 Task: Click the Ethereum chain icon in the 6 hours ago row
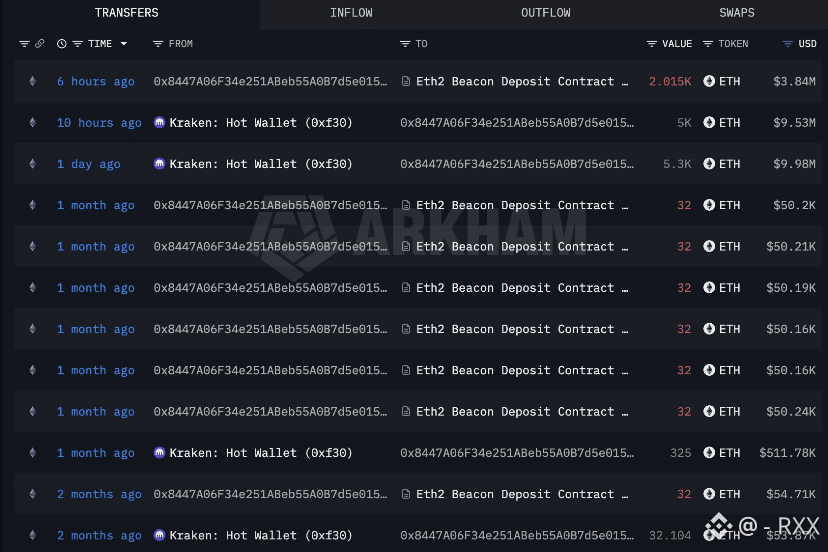(33, 81)
